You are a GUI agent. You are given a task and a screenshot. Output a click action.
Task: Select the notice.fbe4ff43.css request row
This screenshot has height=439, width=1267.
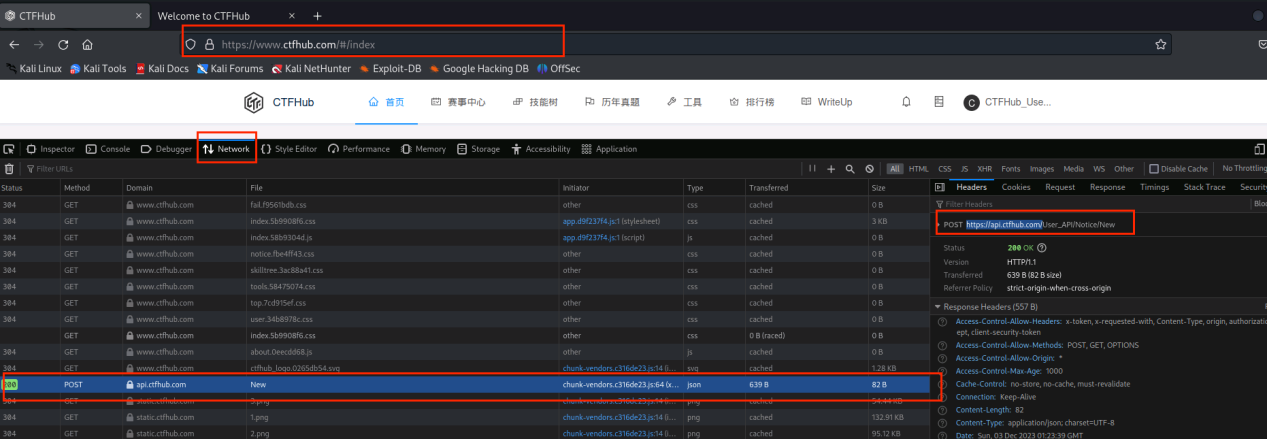tap(465, 254)
